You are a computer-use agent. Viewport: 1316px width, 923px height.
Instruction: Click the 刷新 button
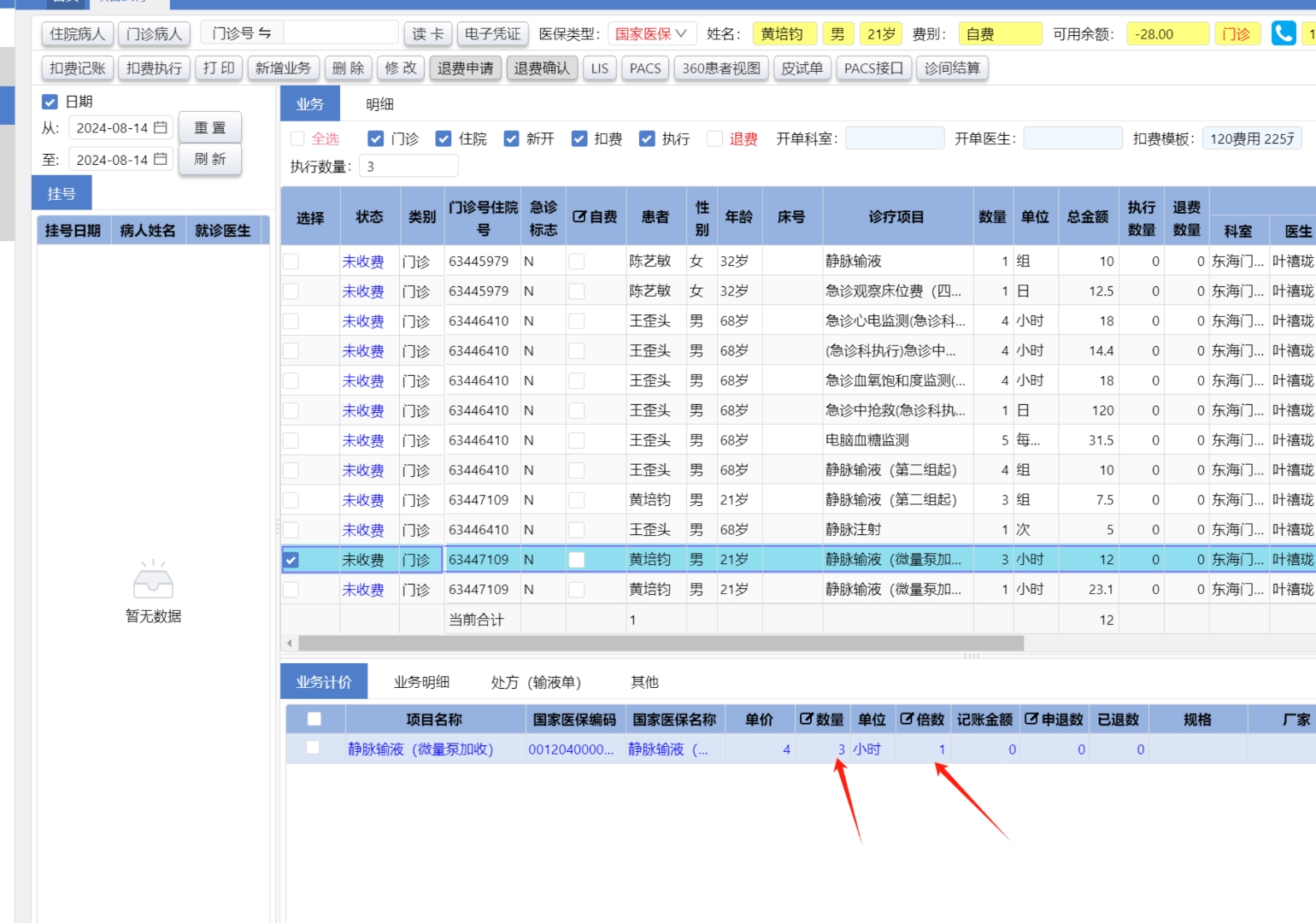[x=210, y=159]
